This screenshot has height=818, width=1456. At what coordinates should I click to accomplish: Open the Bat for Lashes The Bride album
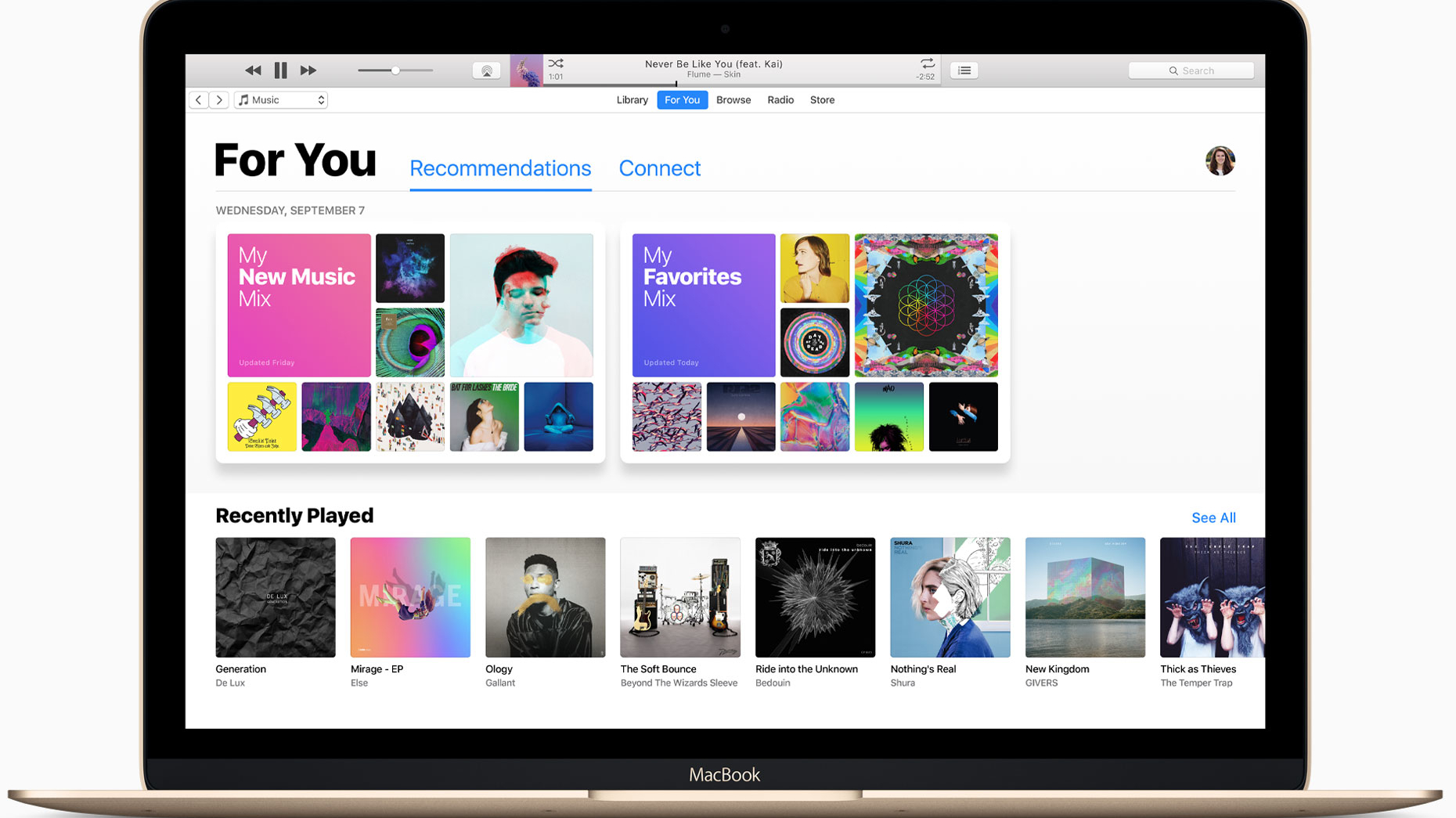pos(485,416)
